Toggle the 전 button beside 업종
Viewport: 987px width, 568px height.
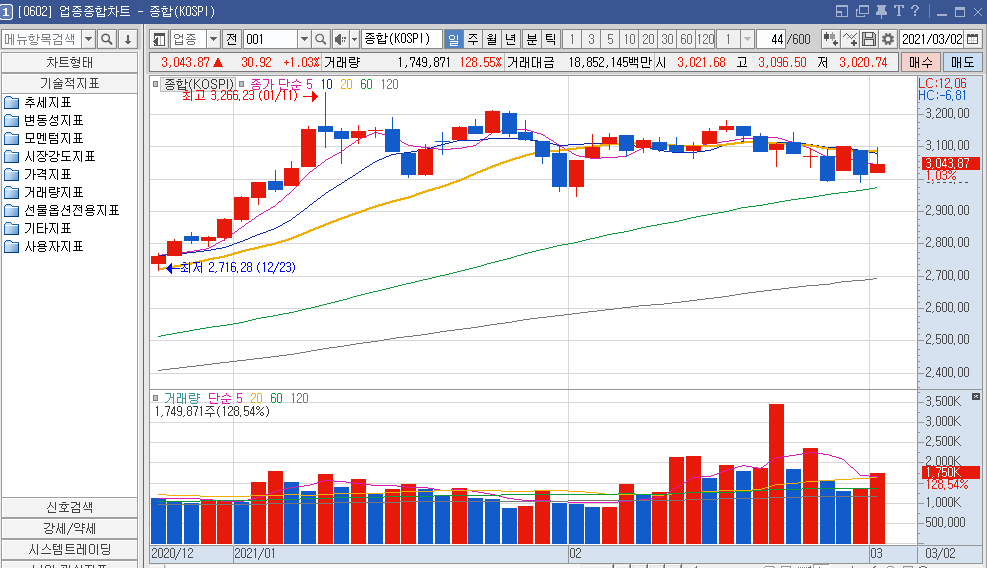232,39
